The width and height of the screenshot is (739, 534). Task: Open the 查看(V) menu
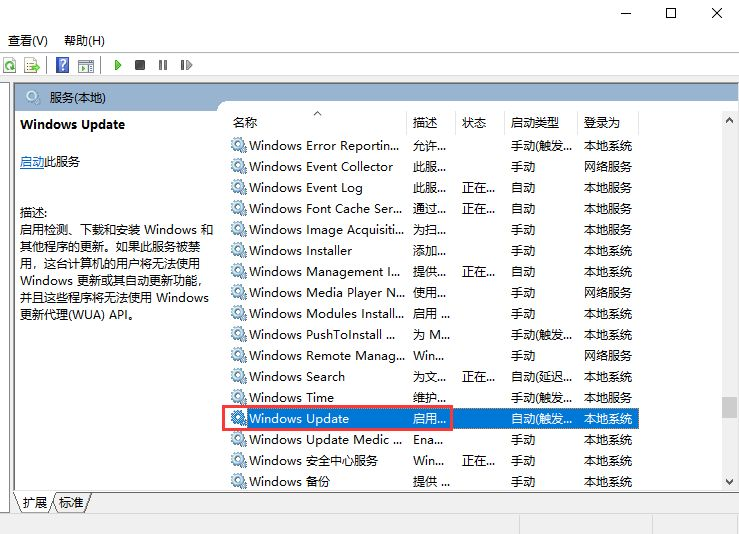tap(28, 41)
